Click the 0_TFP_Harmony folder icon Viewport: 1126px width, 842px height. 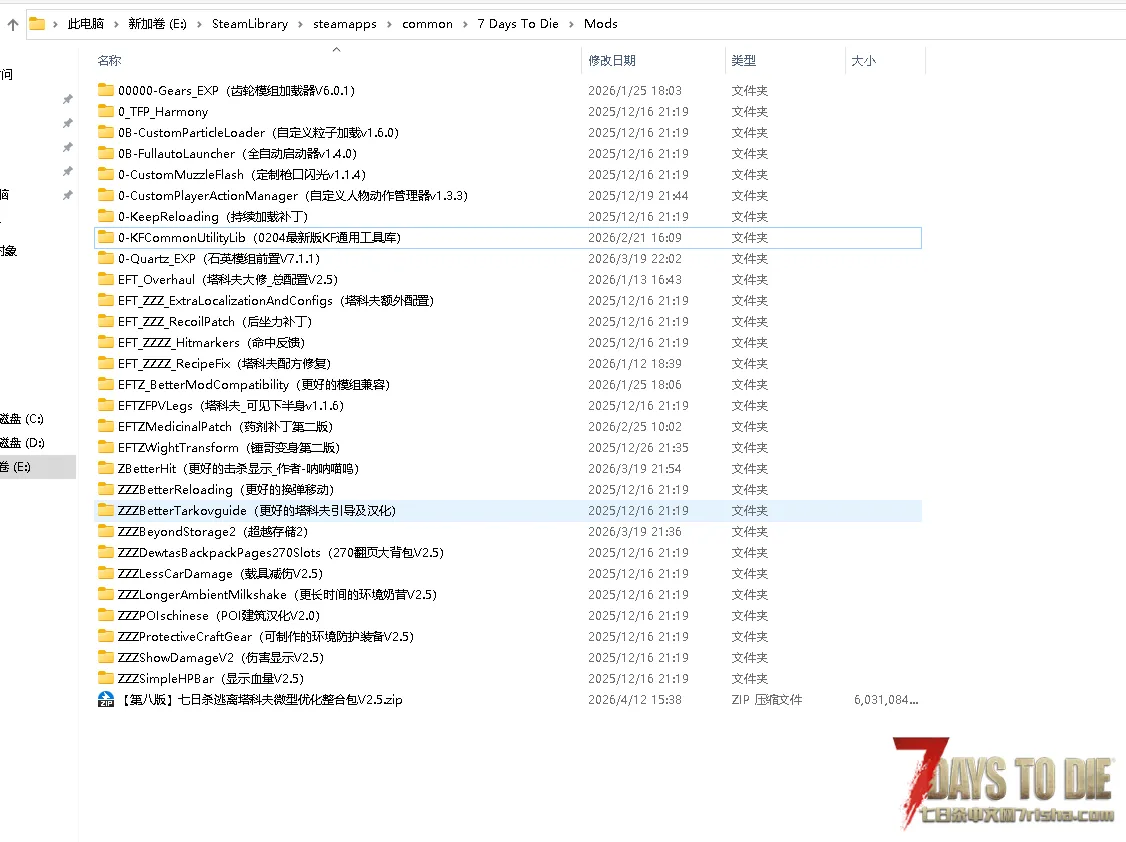coord(106,112)
